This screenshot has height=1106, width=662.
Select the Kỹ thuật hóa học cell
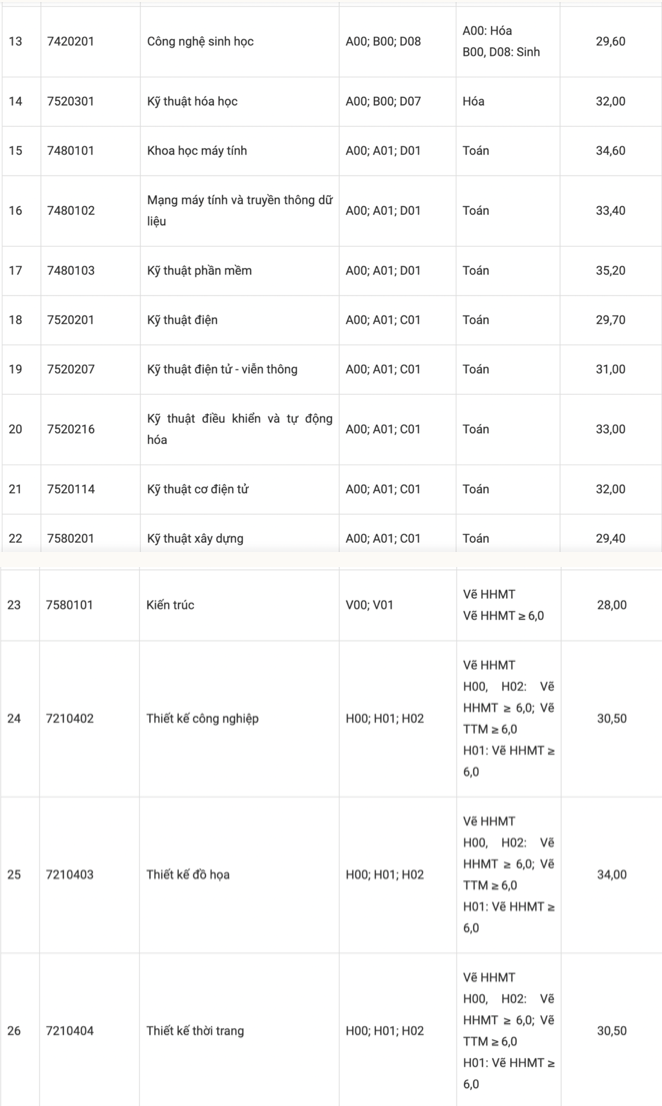click(192, 102)
